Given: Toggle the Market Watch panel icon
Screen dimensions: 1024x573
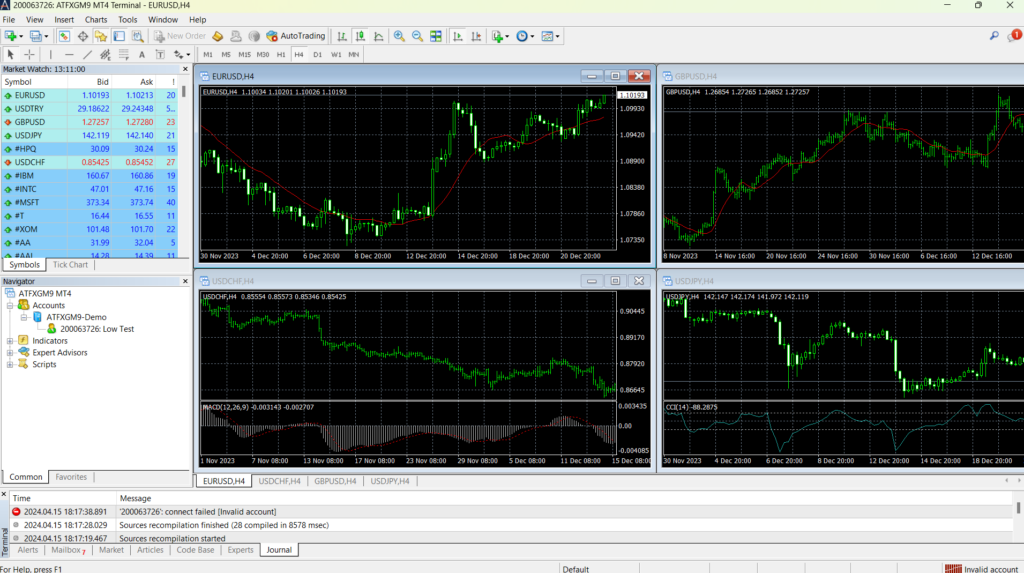Looking at the screenshot, I should tap(64, 37).
